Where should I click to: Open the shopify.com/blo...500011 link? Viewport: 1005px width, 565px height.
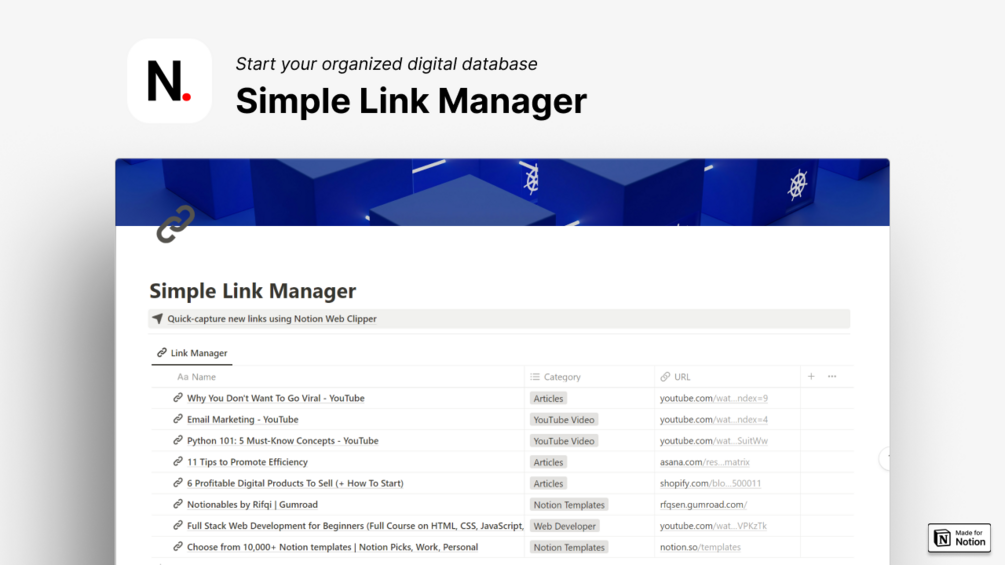point(710,483)
